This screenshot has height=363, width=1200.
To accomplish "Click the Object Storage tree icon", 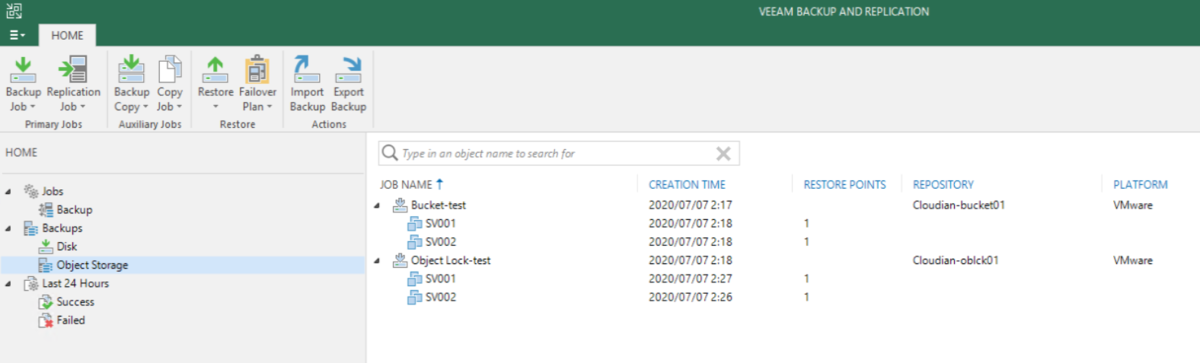I will pyautogui.click(x=45, y=265).
